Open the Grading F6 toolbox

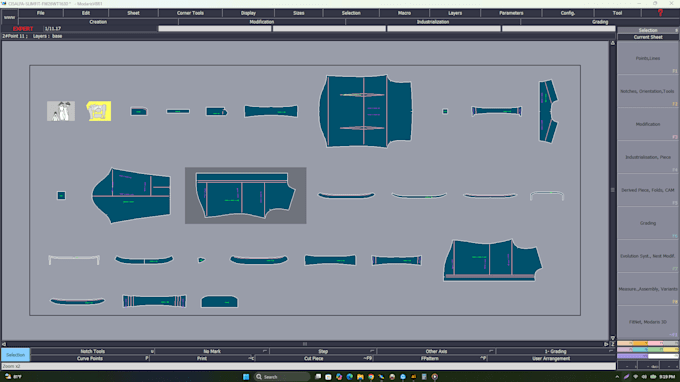point(648,223)
